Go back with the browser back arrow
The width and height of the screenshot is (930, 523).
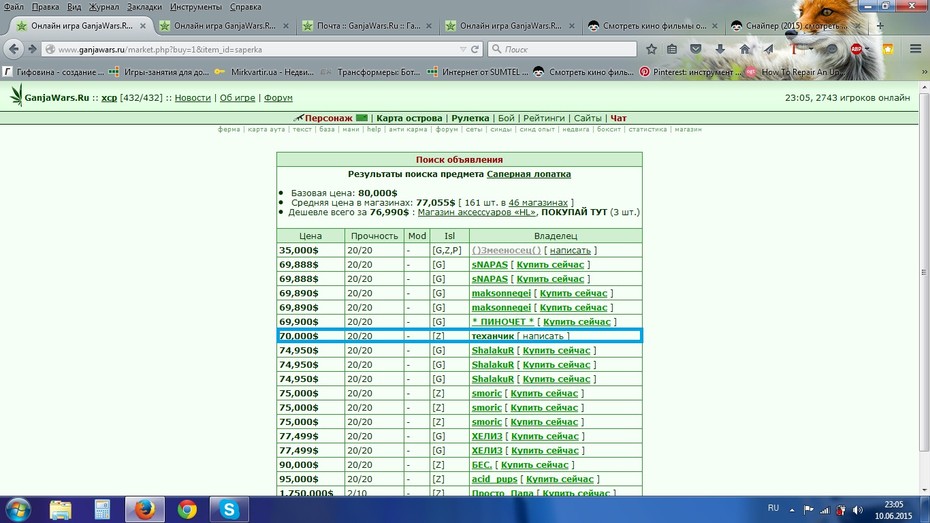point(14,49)
